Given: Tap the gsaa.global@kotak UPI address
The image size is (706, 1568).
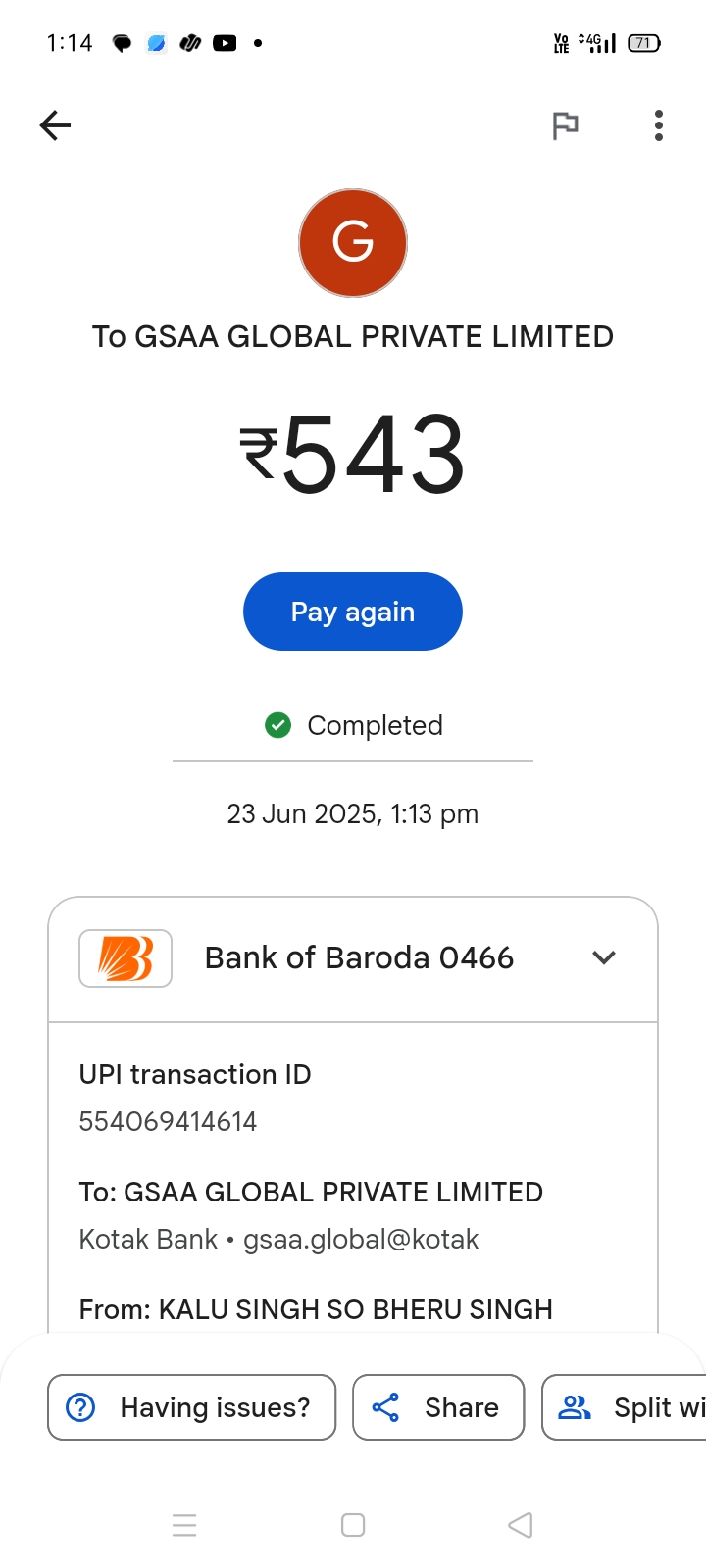Looking at the screenshot, I should (x=361, y=1239).
